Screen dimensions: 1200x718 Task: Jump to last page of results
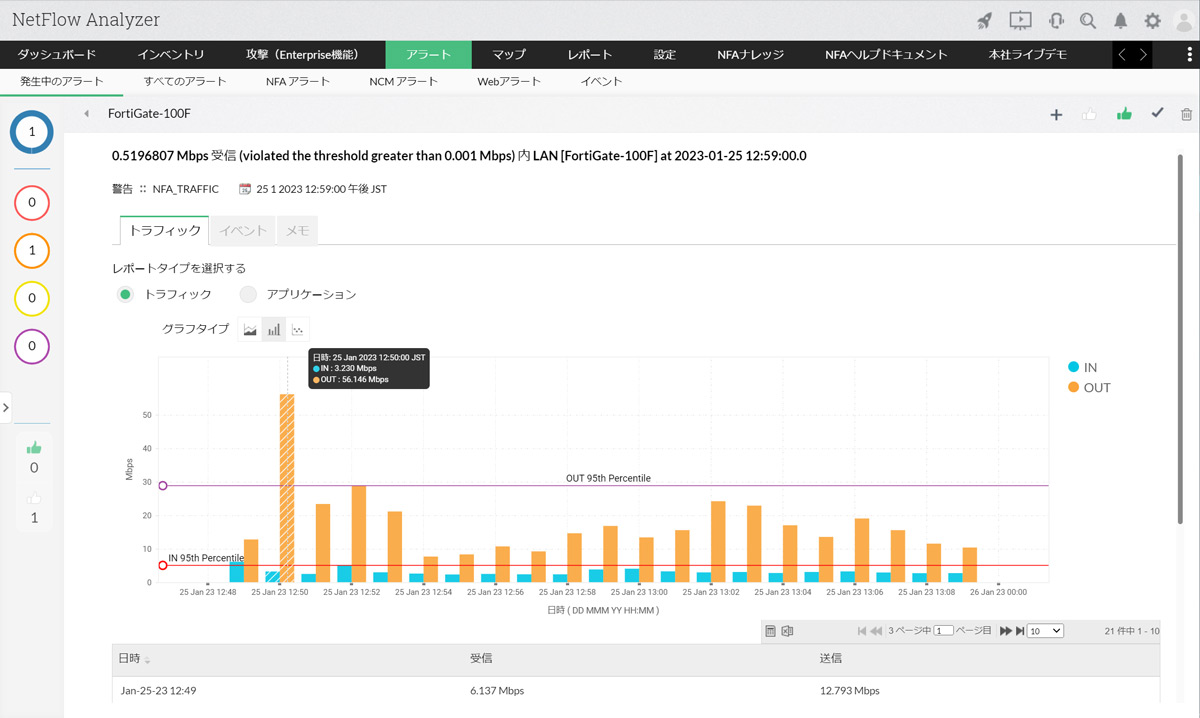tap(1020, 631)
